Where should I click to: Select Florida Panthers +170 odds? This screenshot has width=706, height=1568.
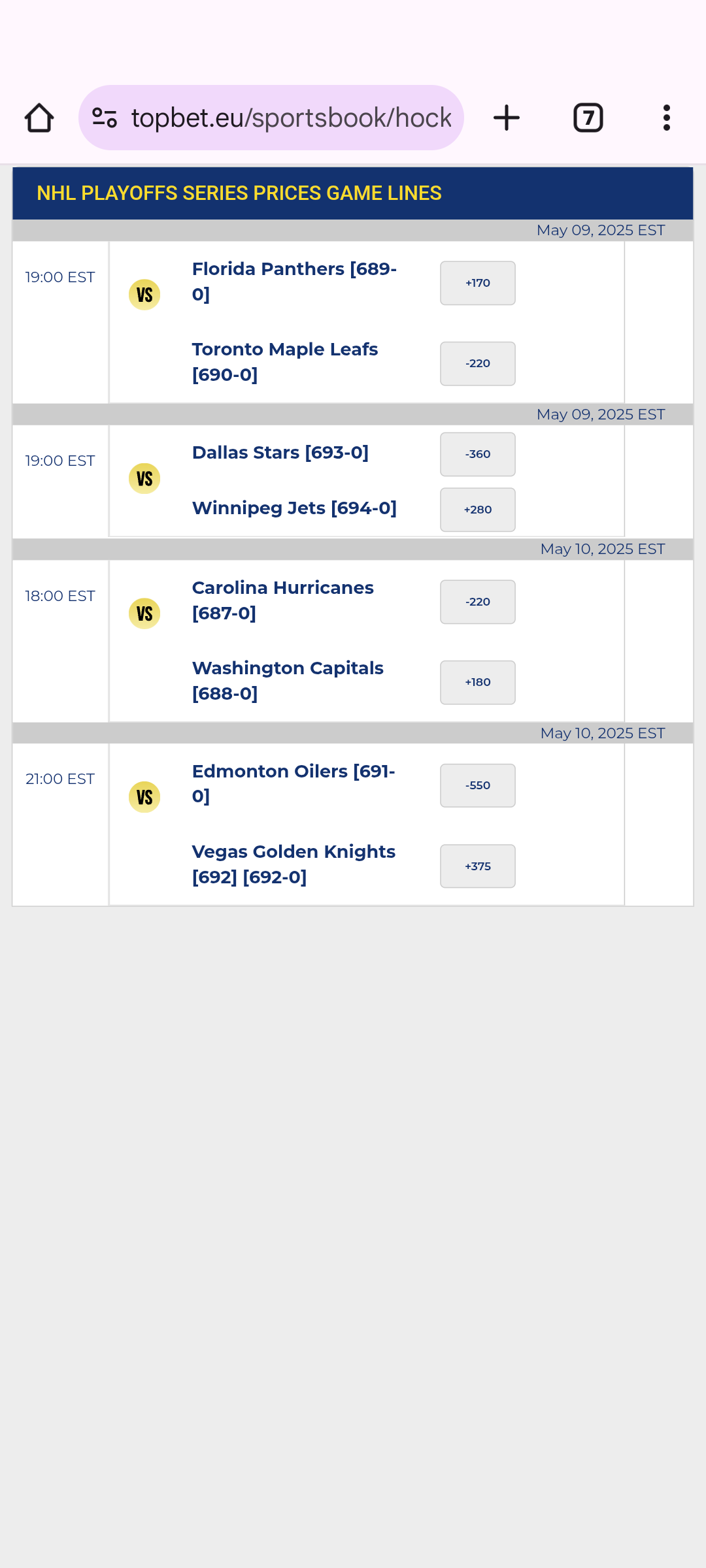(477, 283)
